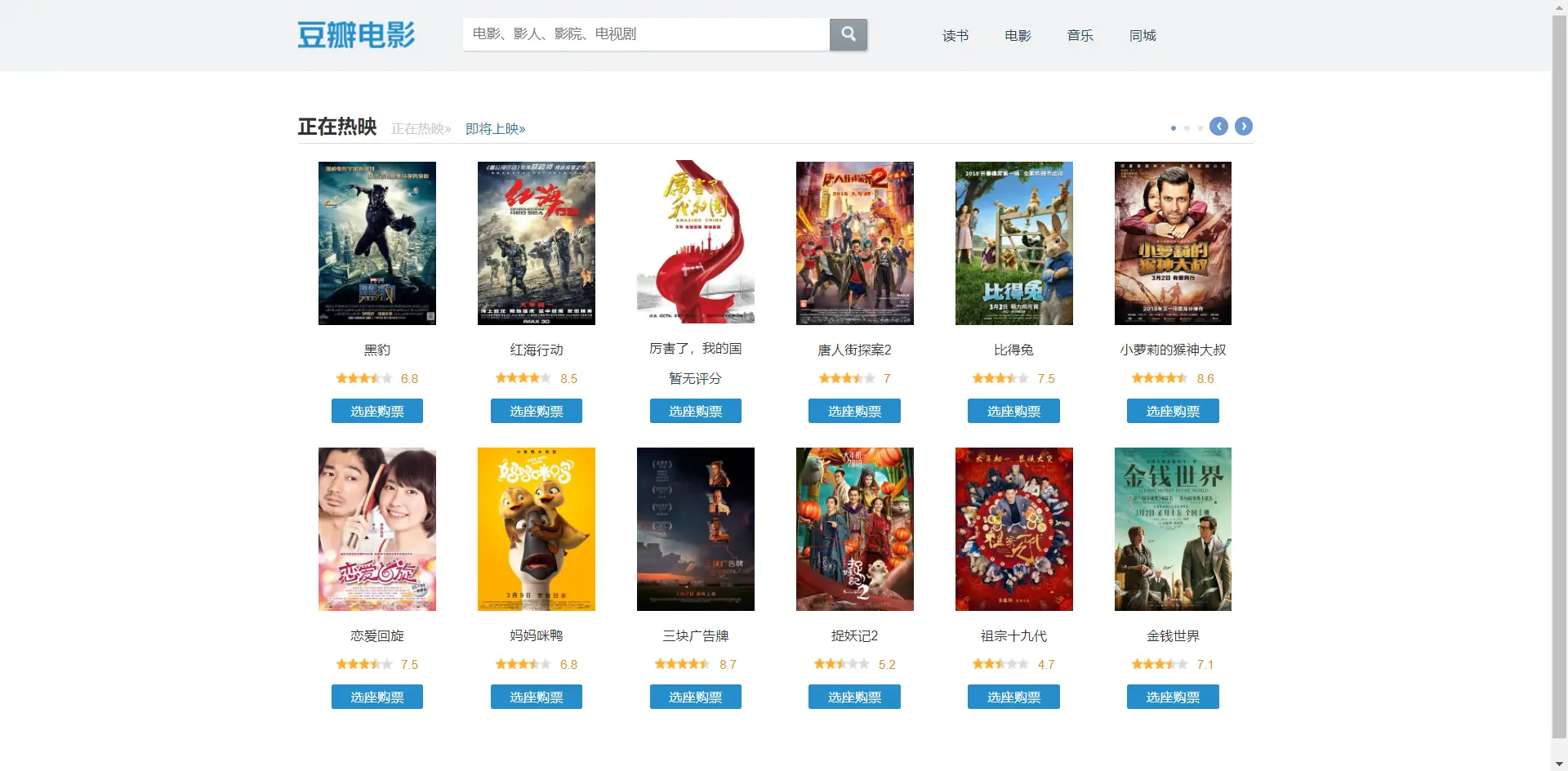Open the 捉妖记2 movie poster
Screen dimensions: 1568x771
pyautogui.click(x=855, y=529)
